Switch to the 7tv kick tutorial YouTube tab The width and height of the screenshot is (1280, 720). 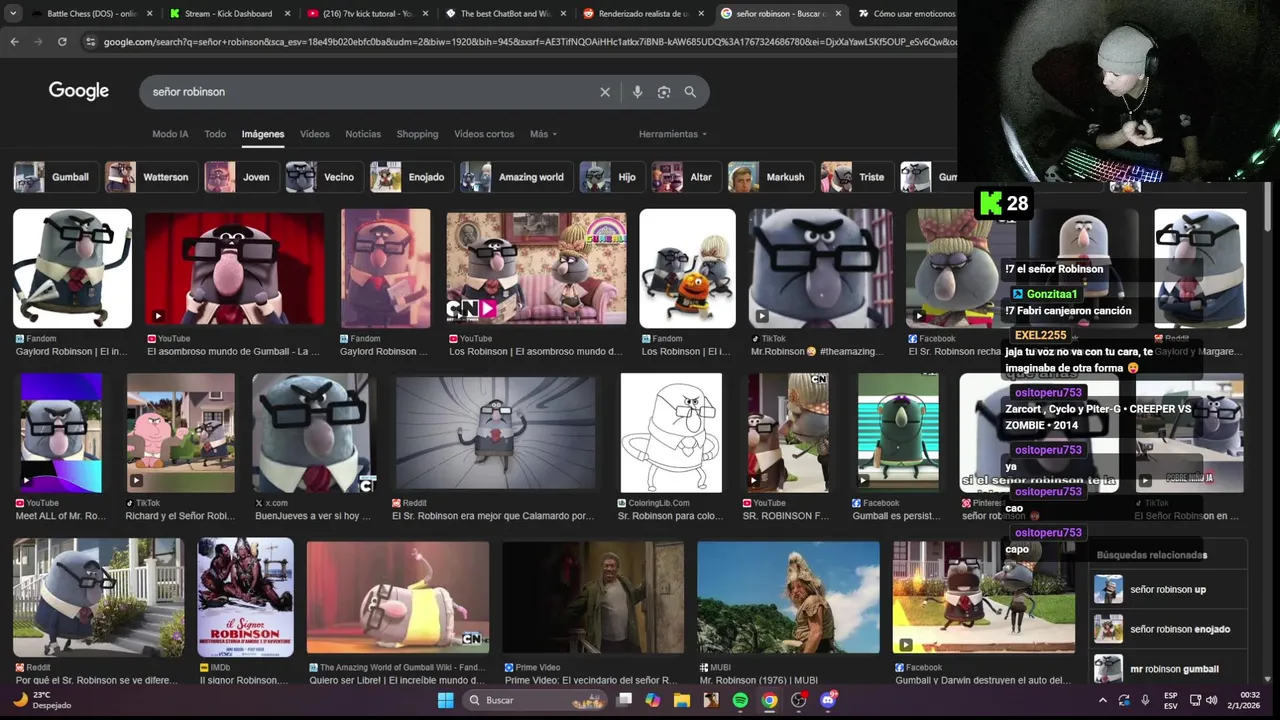(366, 14)
